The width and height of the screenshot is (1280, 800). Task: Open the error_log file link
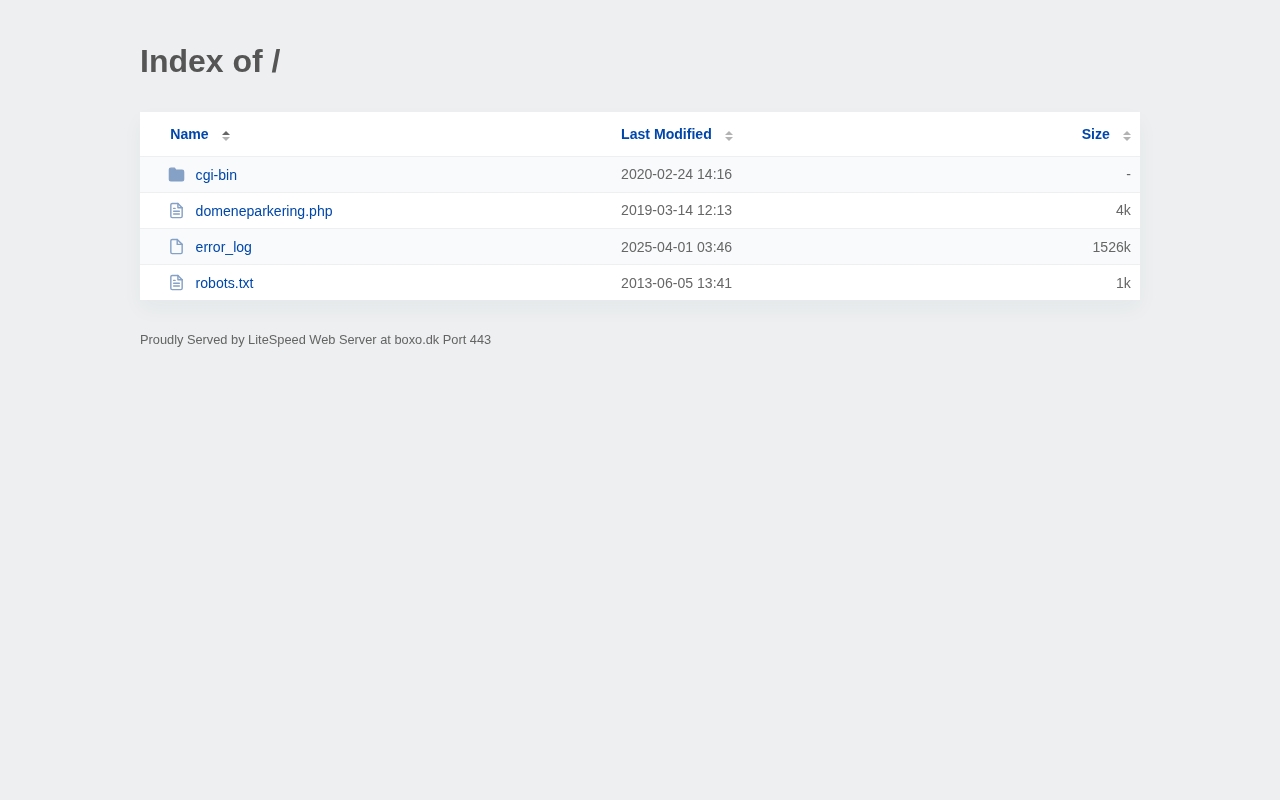224,247
